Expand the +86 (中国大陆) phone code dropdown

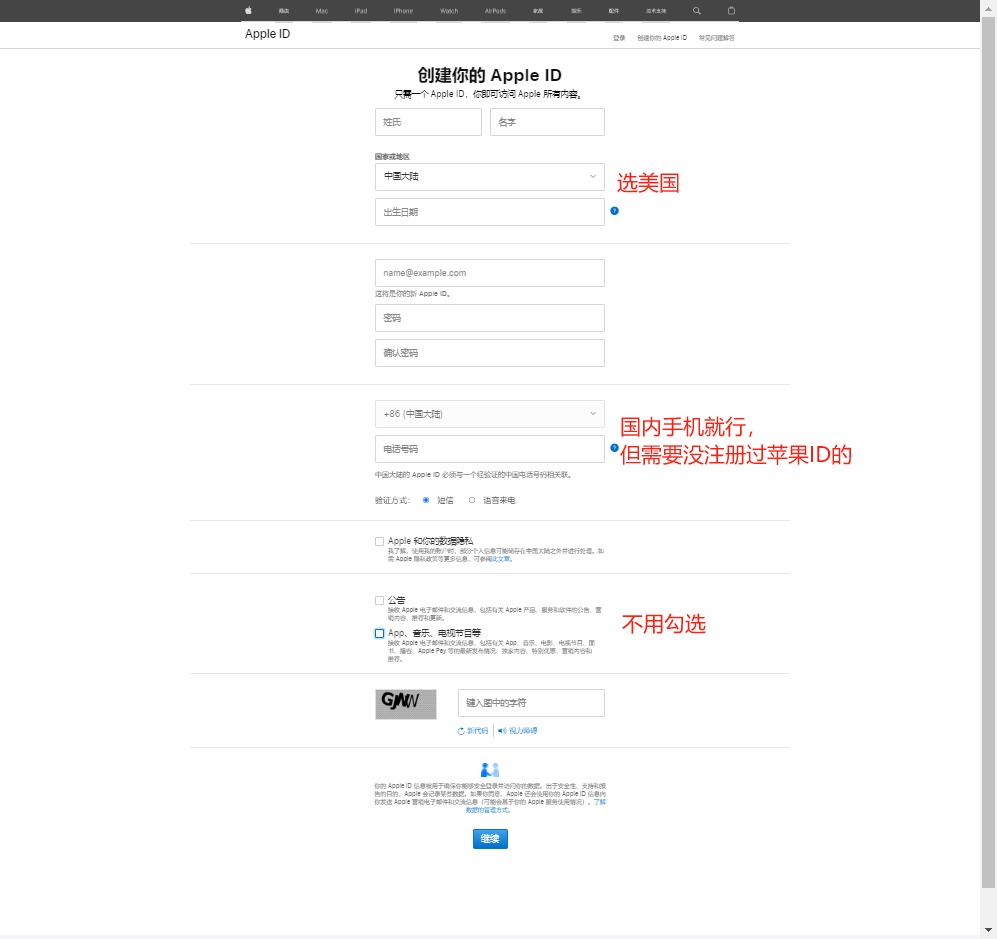[490, 414]
